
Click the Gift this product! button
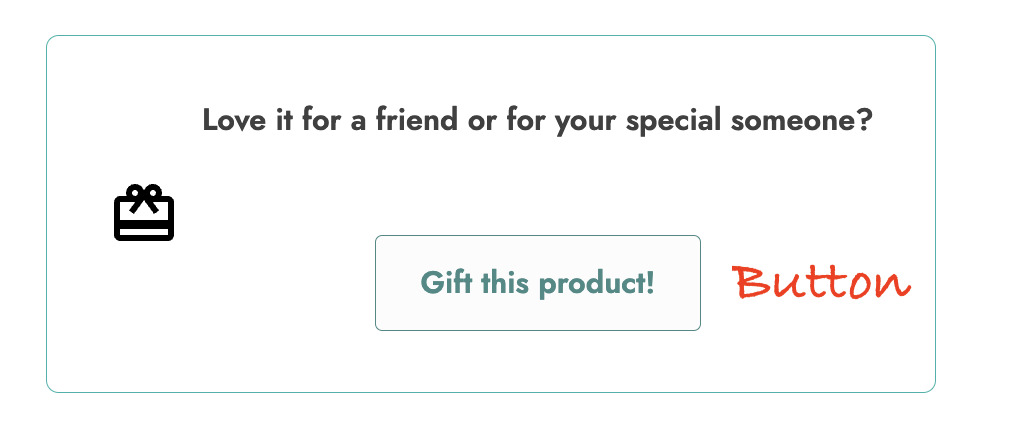tap(538, 283)
